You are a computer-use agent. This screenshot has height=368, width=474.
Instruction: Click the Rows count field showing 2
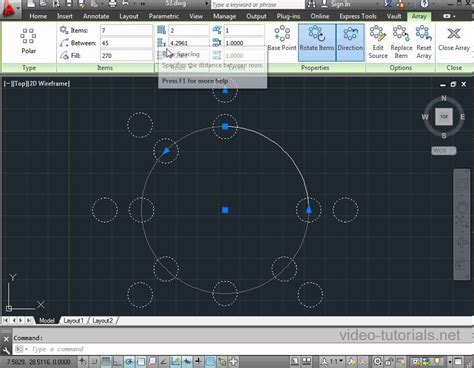coord(188,30)
